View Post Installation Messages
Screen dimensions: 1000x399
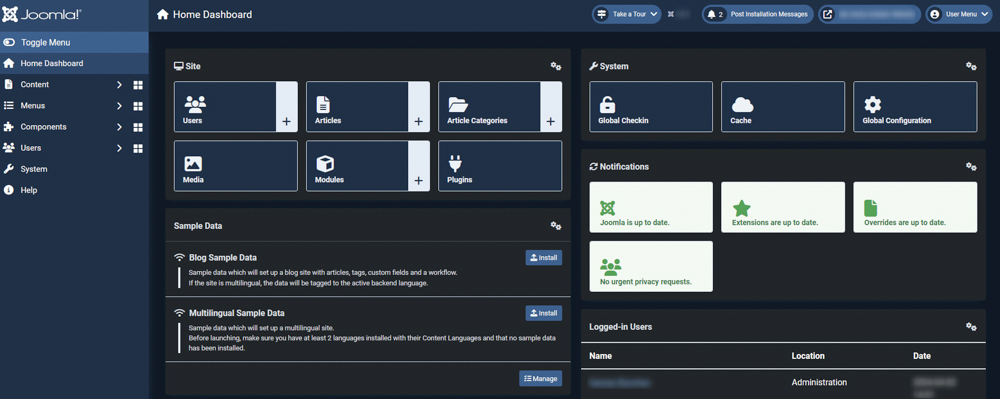[757, 14]
